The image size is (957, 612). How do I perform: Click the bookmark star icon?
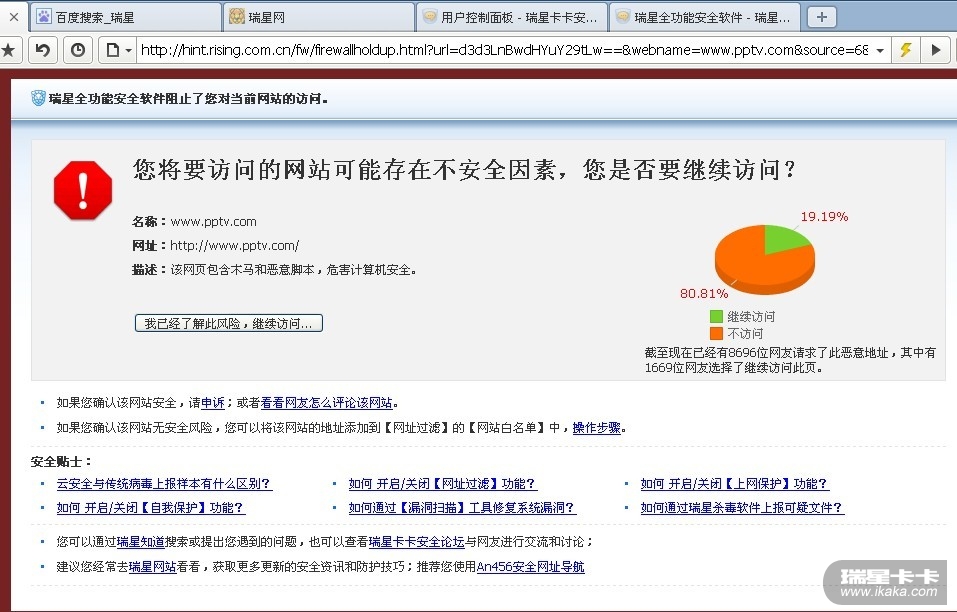(8, 50)
